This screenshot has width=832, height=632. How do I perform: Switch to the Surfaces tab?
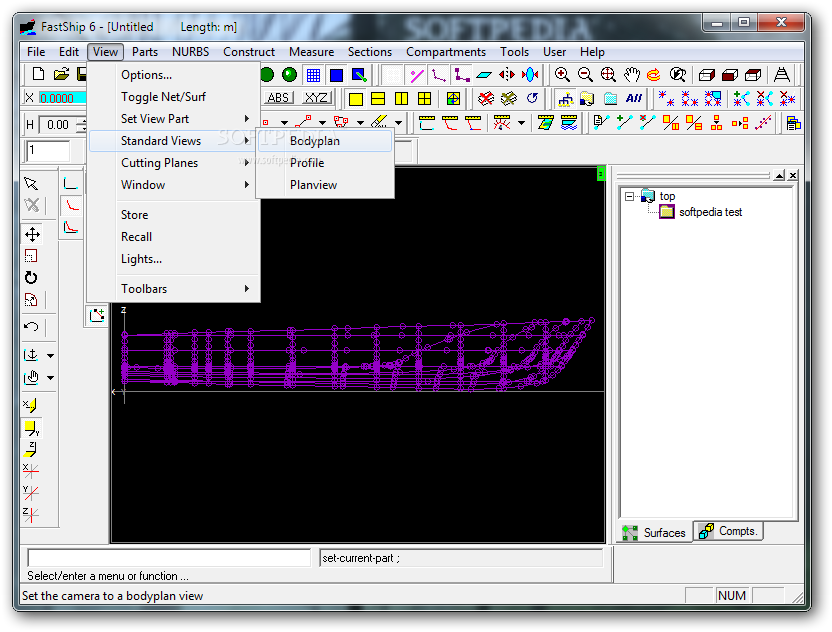(655, 532)
